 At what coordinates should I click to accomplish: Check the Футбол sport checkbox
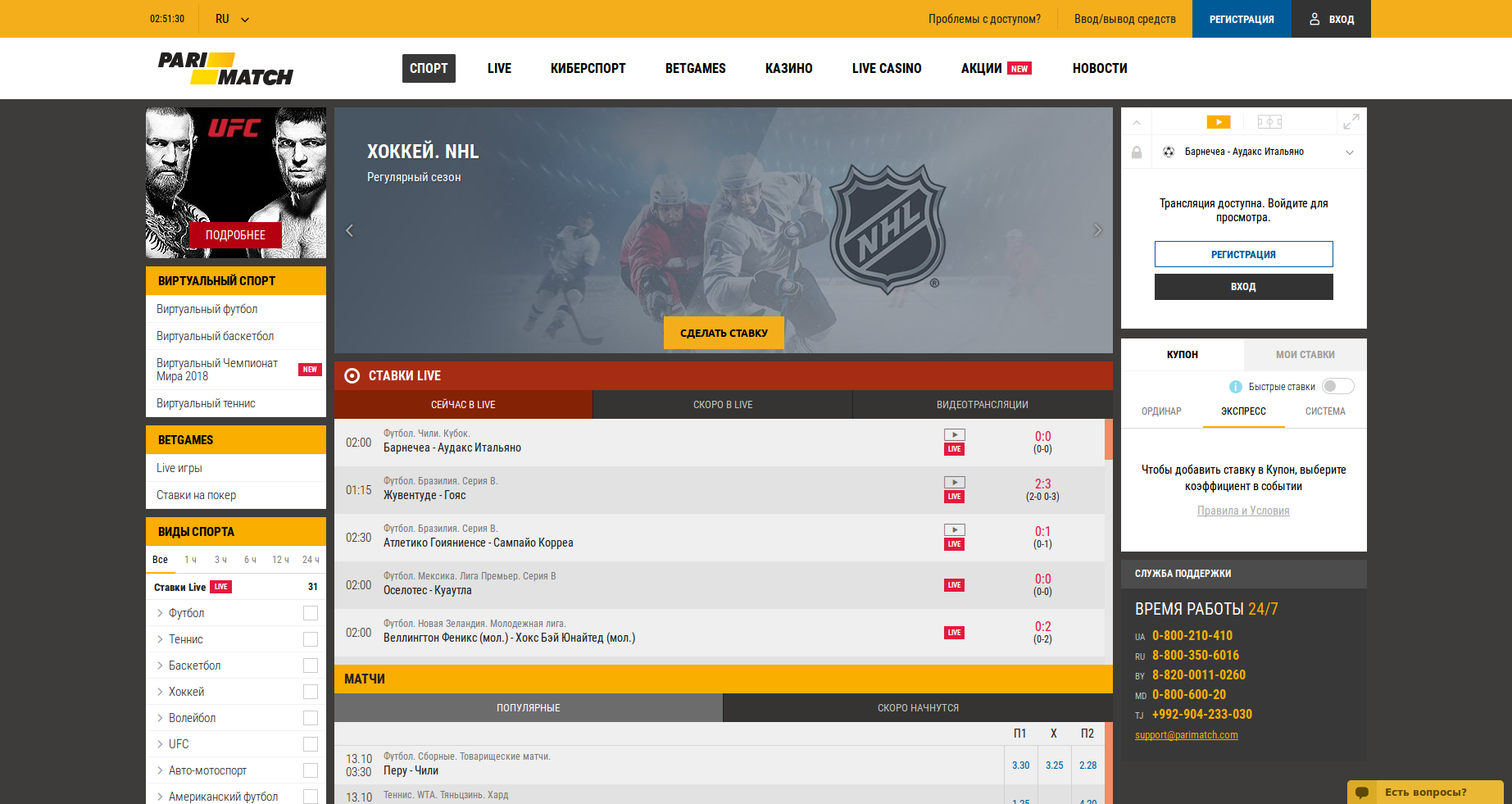pos(311,613)
